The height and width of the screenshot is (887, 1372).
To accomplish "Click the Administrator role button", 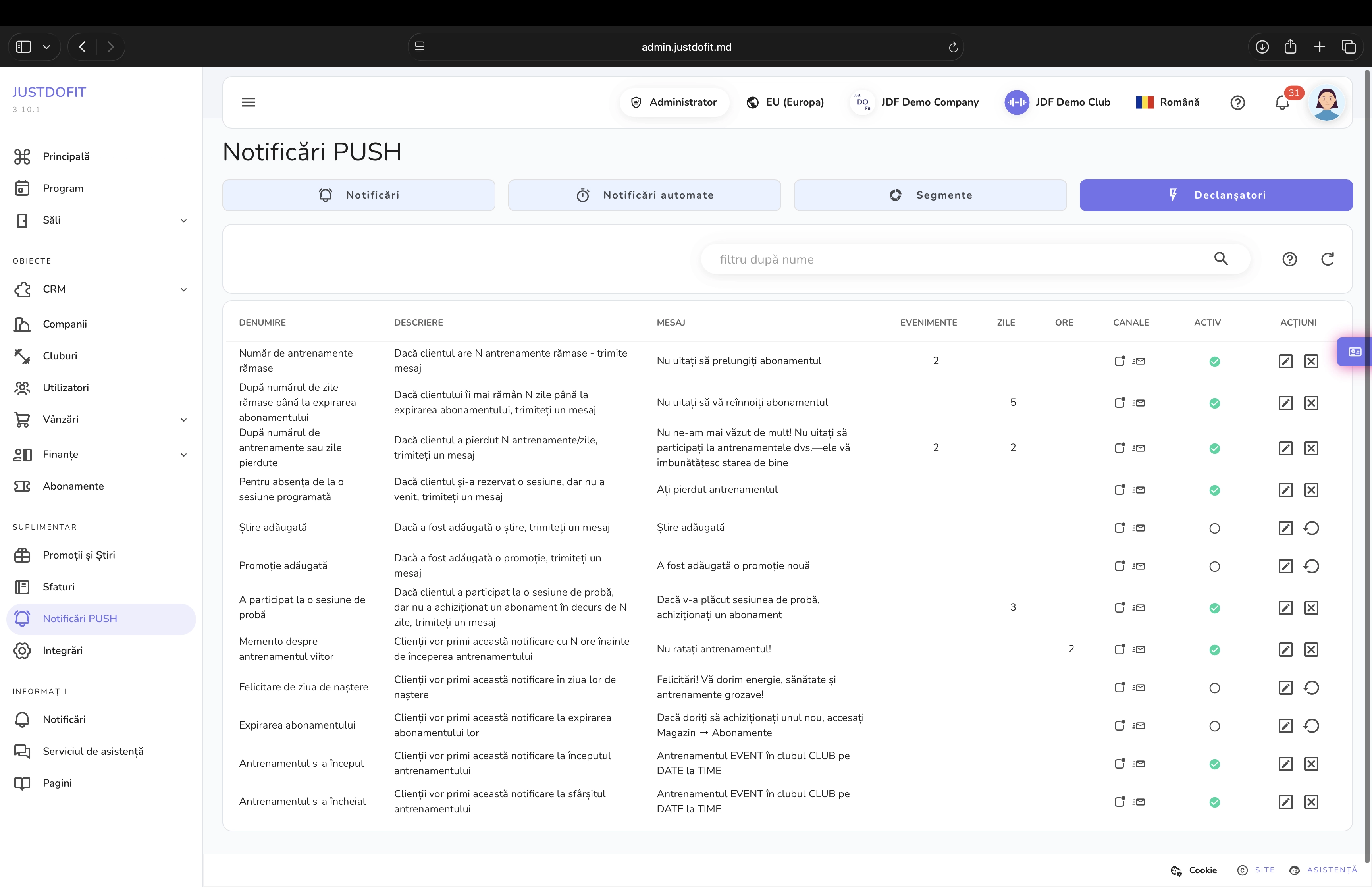I will (x=674, y=102).
